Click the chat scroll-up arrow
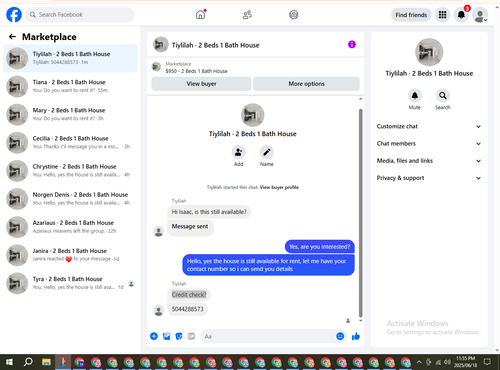The image size is (500, 370). [x=360, y=99]
